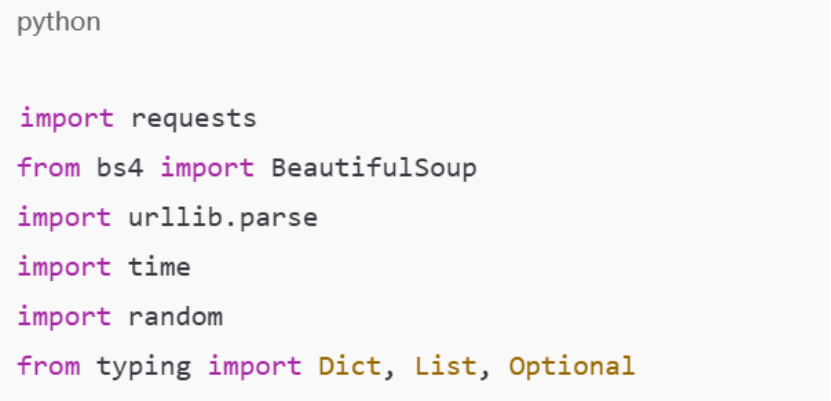Click on the bs4 package name
Viewport: 831px width, 401px height.
coord(120,167)
